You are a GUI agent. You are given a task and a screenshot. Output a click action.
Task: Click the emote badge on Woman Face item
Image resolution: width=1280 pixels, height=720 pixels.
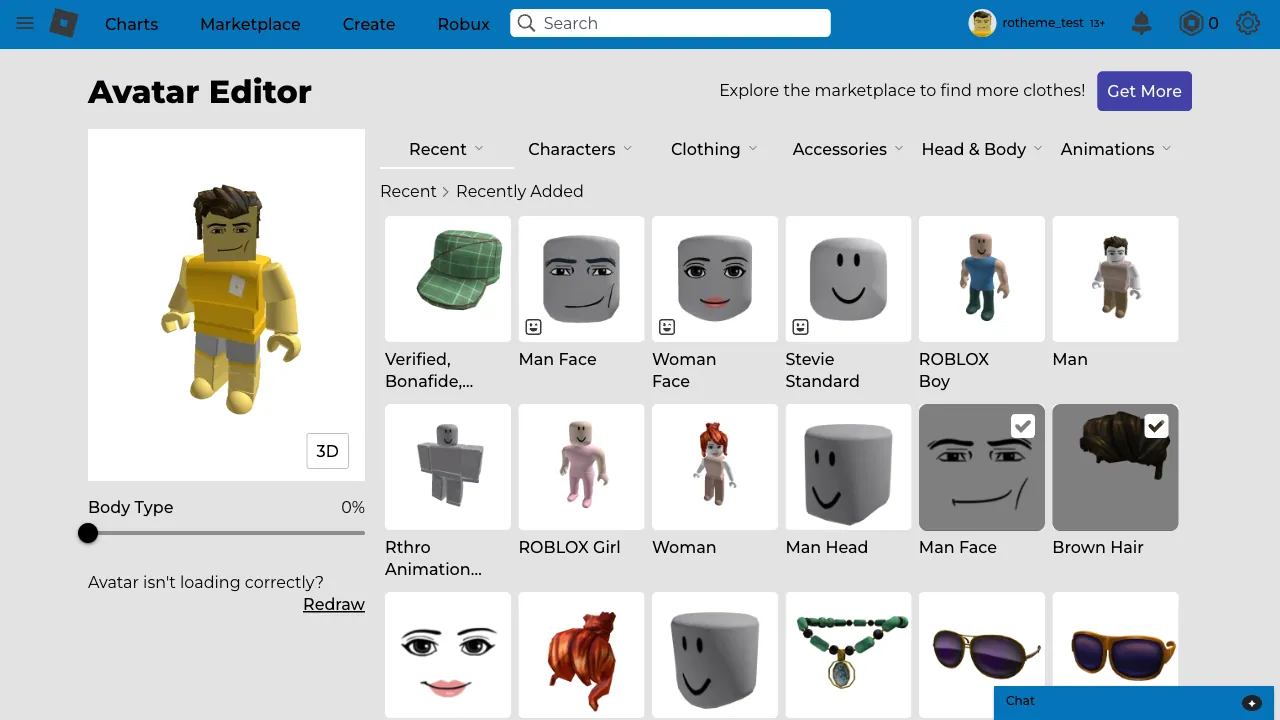click(666, 327)
